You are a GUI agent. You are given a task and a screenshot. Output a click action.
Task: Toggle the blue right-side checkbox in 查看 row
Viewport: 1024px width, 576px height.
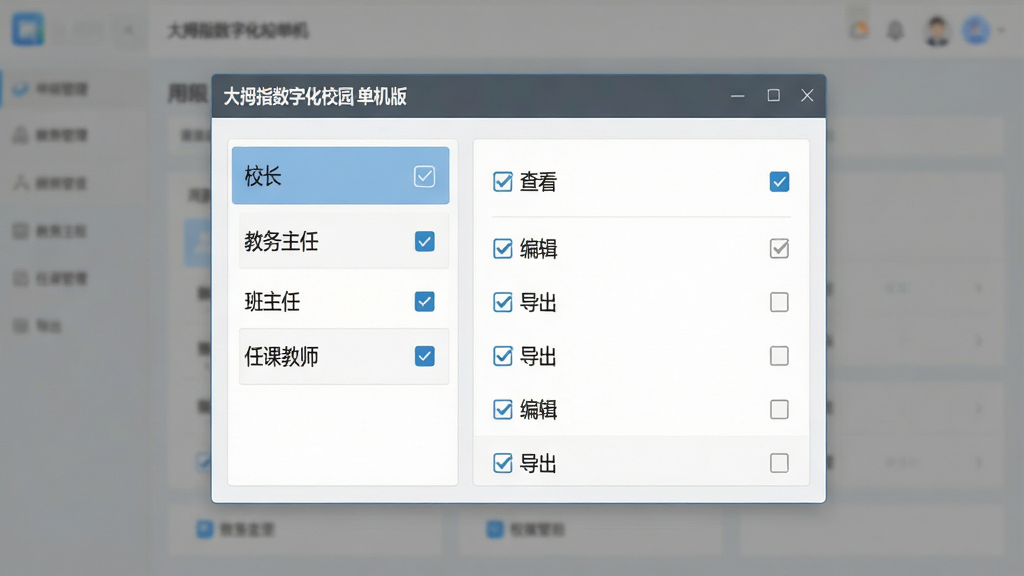[779, 182]
